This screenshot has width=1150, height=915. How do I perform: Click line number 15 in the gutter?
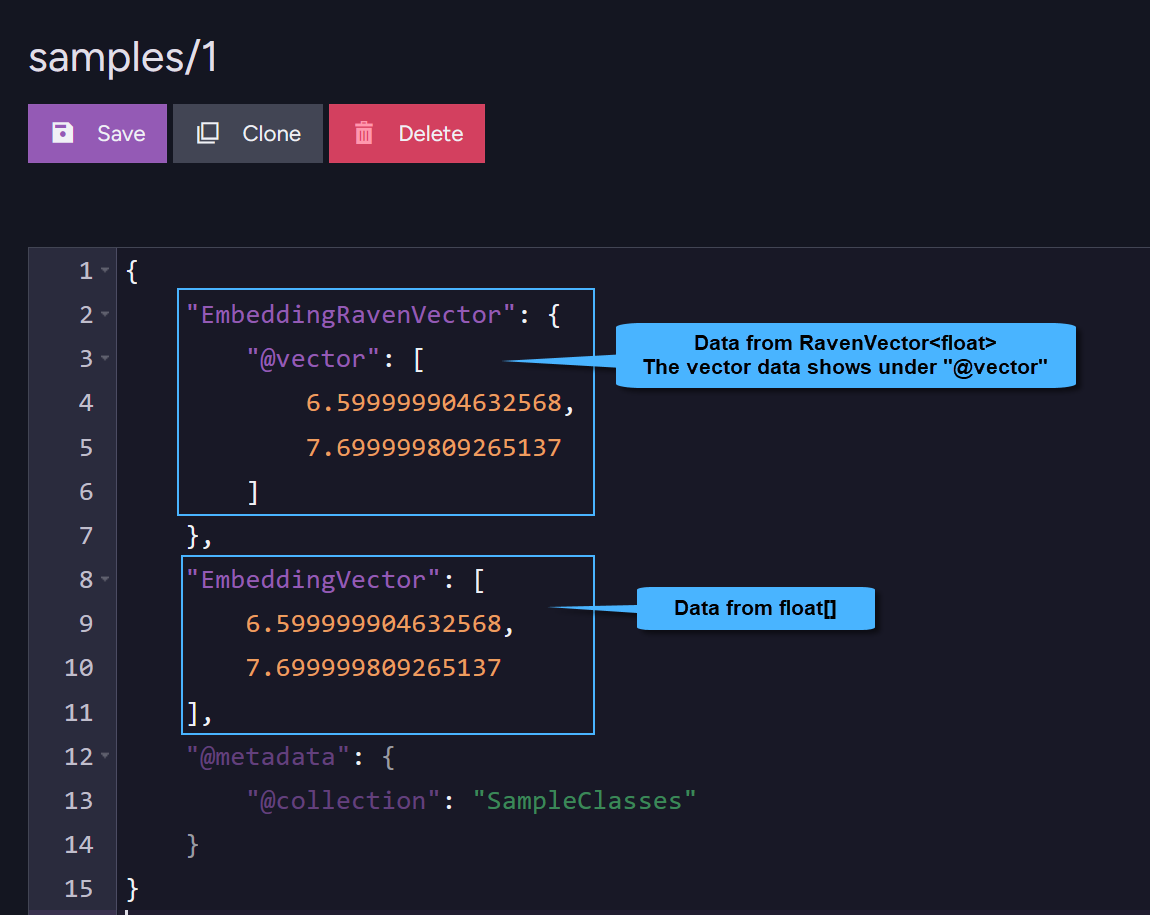[x=78, y=889]
